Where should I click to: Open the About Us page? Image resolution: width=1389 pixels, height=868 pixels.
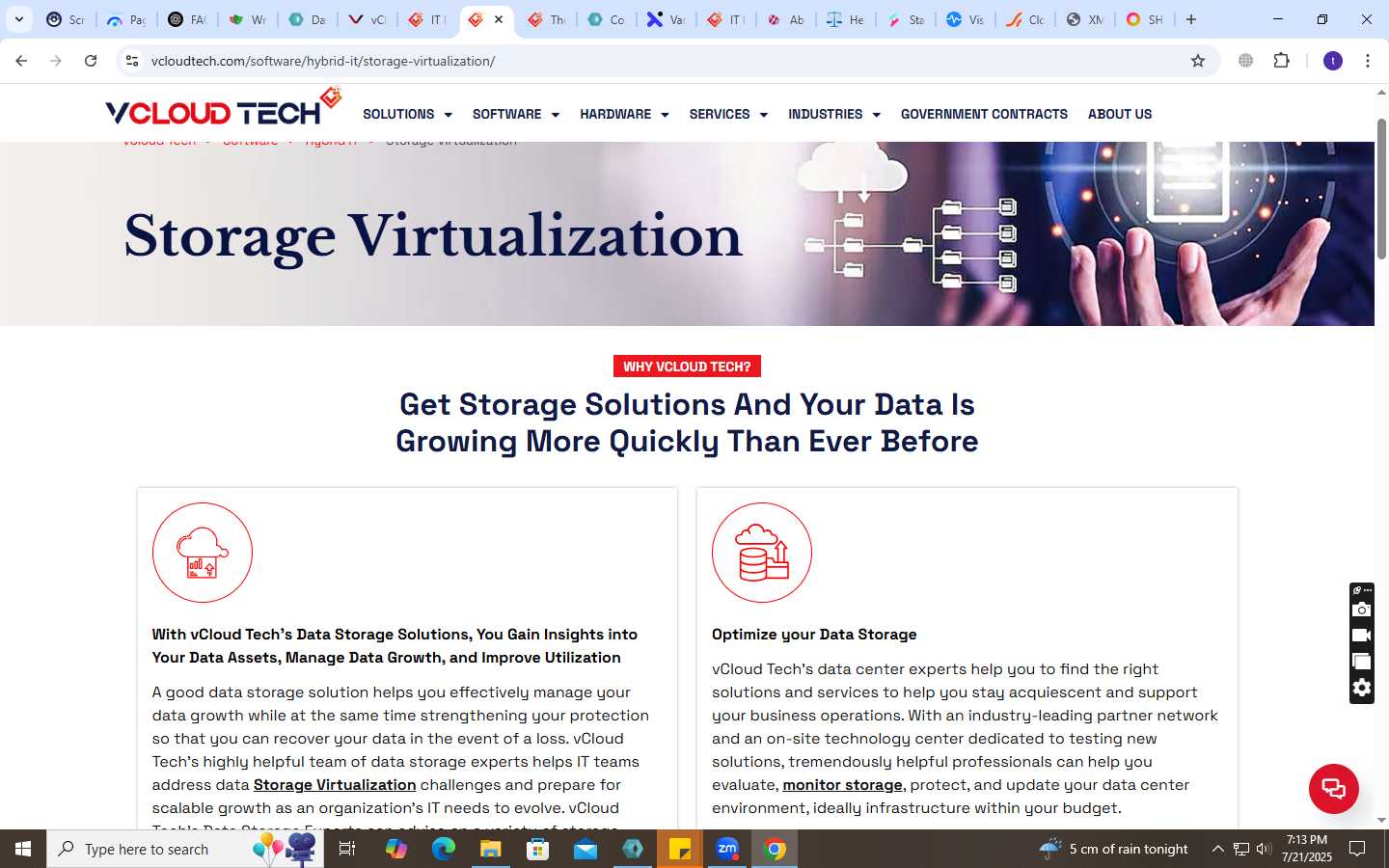[1120, 114]
